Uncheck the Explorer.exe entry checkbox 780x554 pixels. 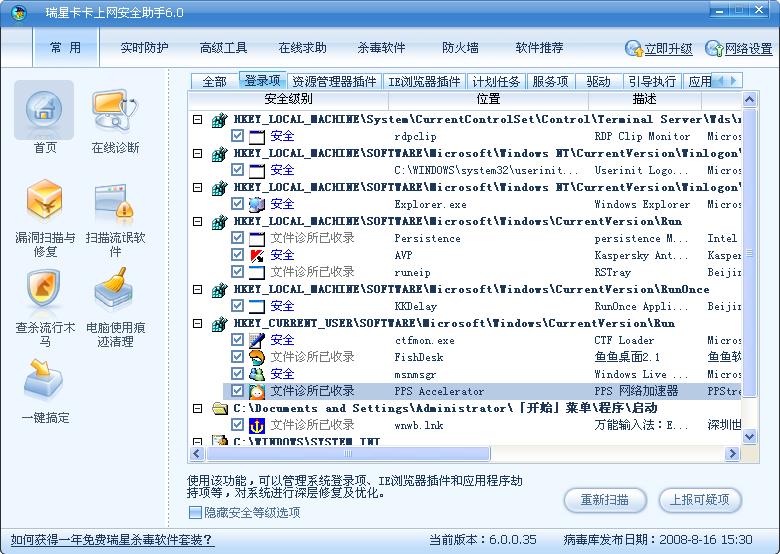(237, 204)
